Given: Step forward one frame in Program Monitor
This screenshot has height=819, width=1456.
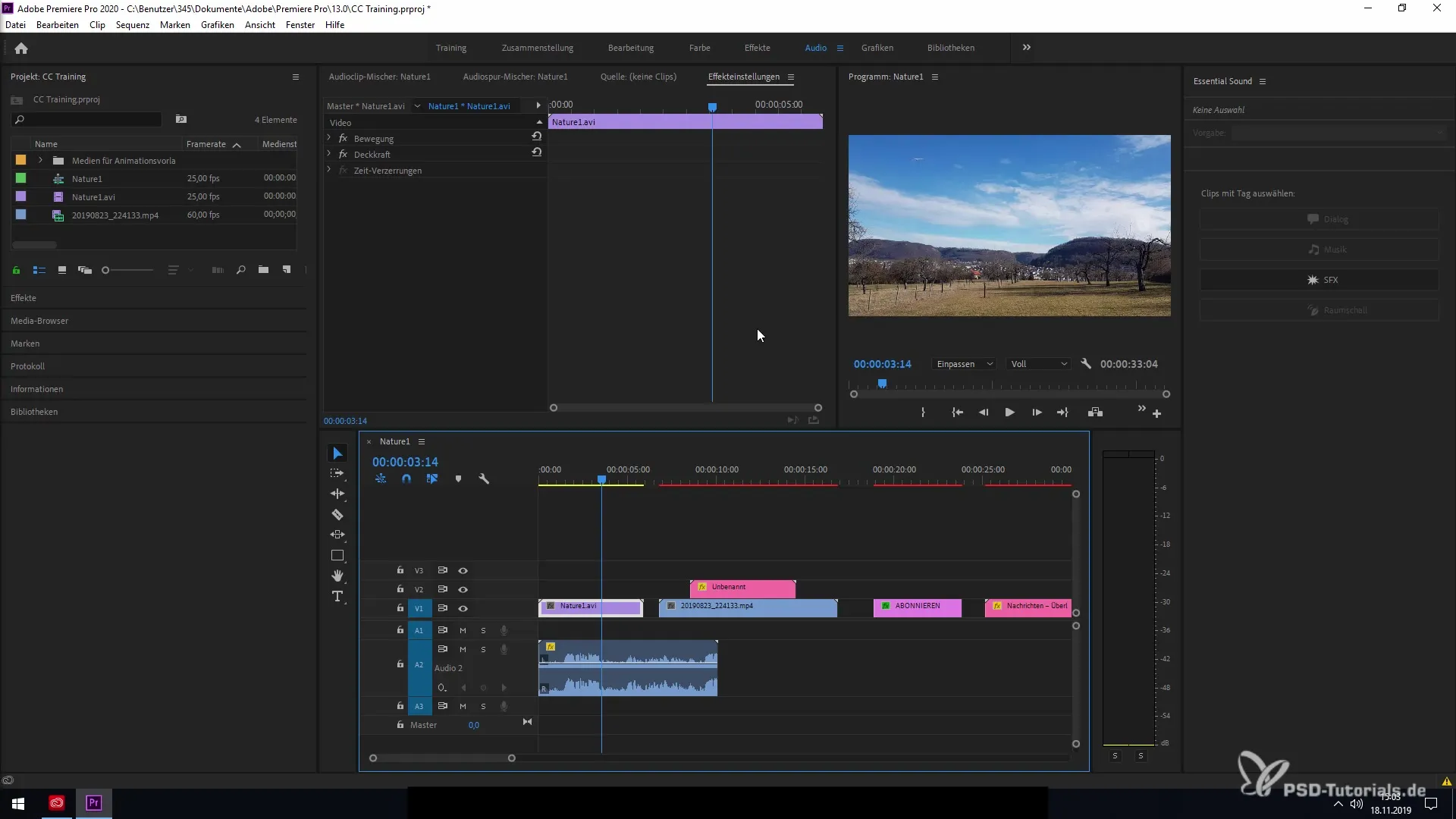Looking at the screenshot, I should [1037, 413].
